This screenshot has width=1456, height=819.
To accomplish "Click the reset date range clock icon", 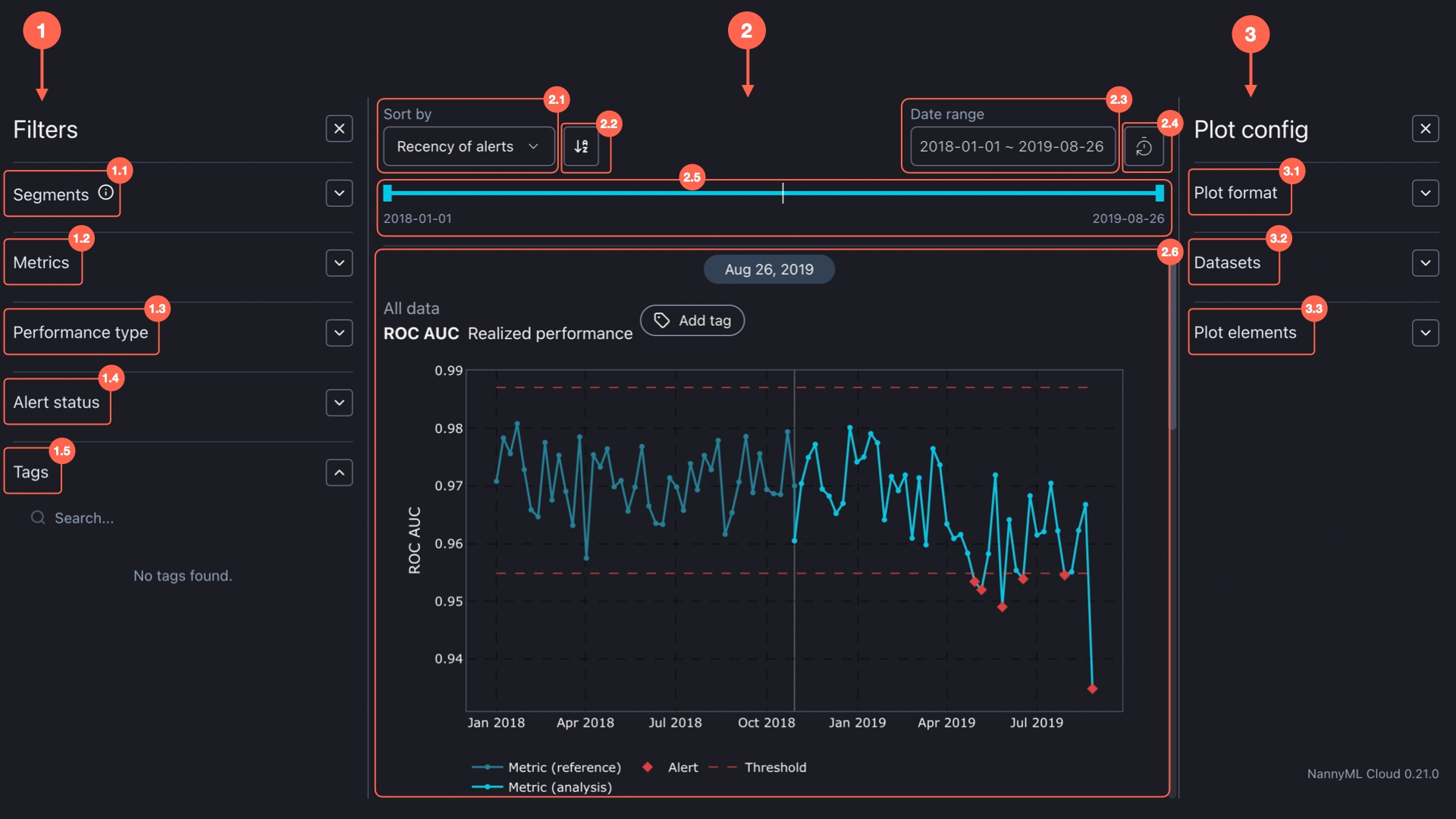I will [1144, 146].
